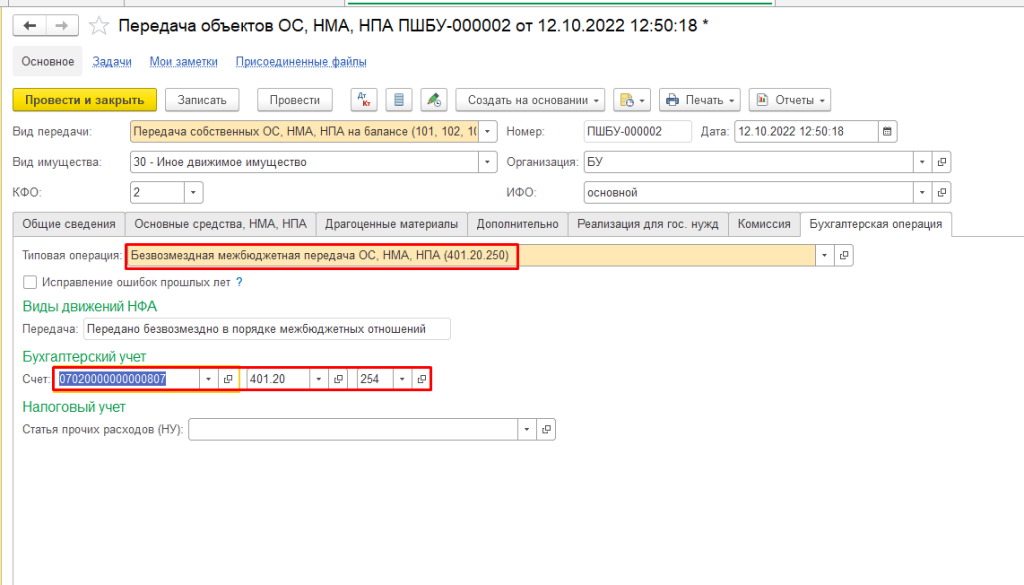Viewport: 1024px width, 585px height.
Task: Add document to favorites with star icon
Action: click(x=98, y=25)
